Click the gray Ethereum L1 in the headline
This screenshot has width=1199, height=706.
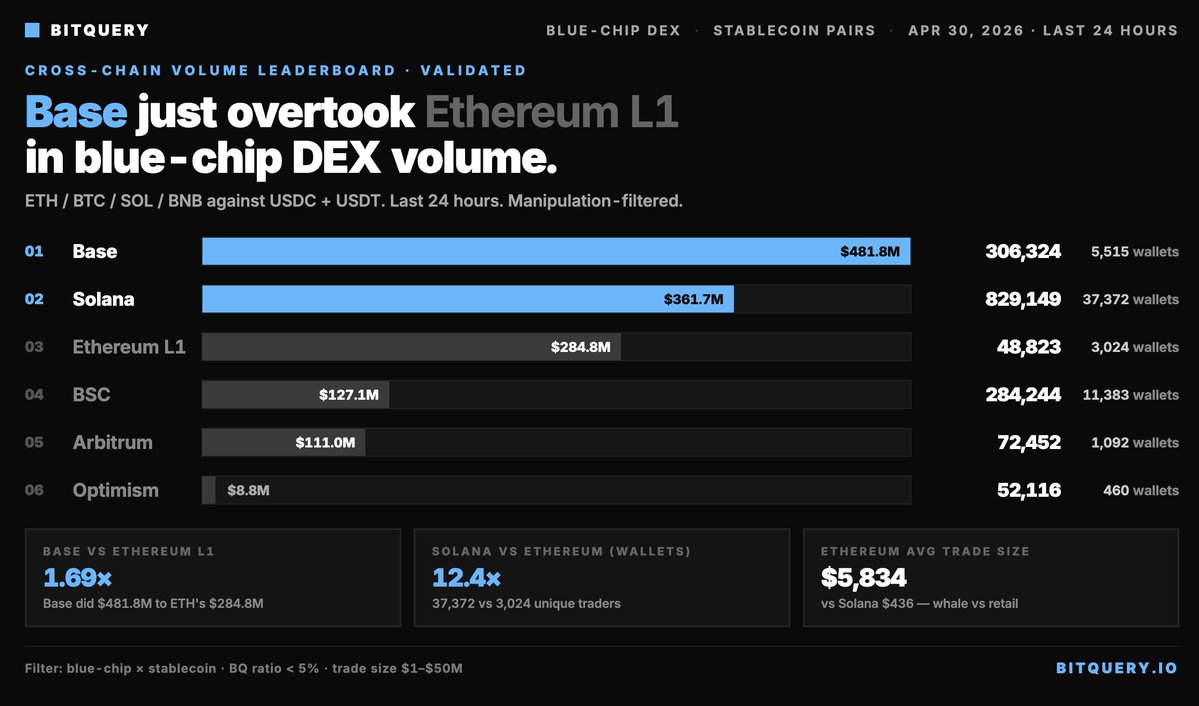tap(551, 112)
